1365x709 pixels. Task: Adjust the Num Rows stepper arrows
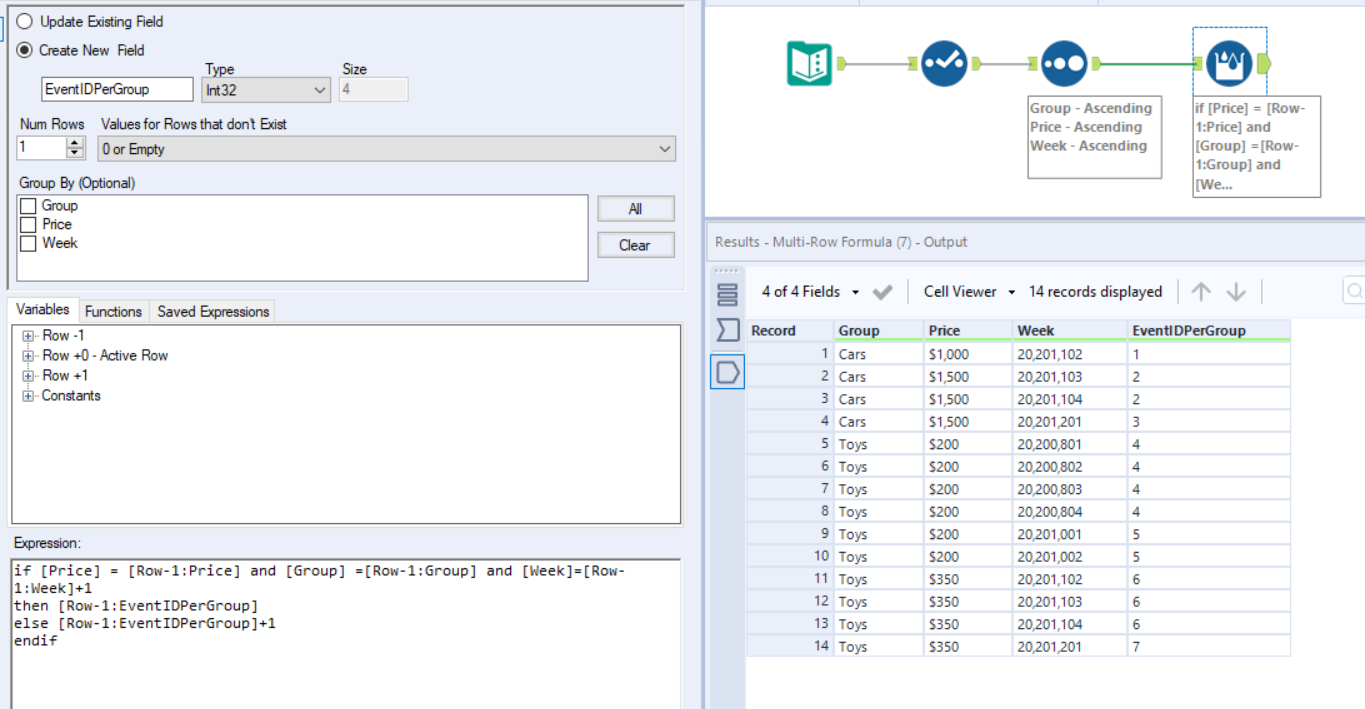point(76,149)
